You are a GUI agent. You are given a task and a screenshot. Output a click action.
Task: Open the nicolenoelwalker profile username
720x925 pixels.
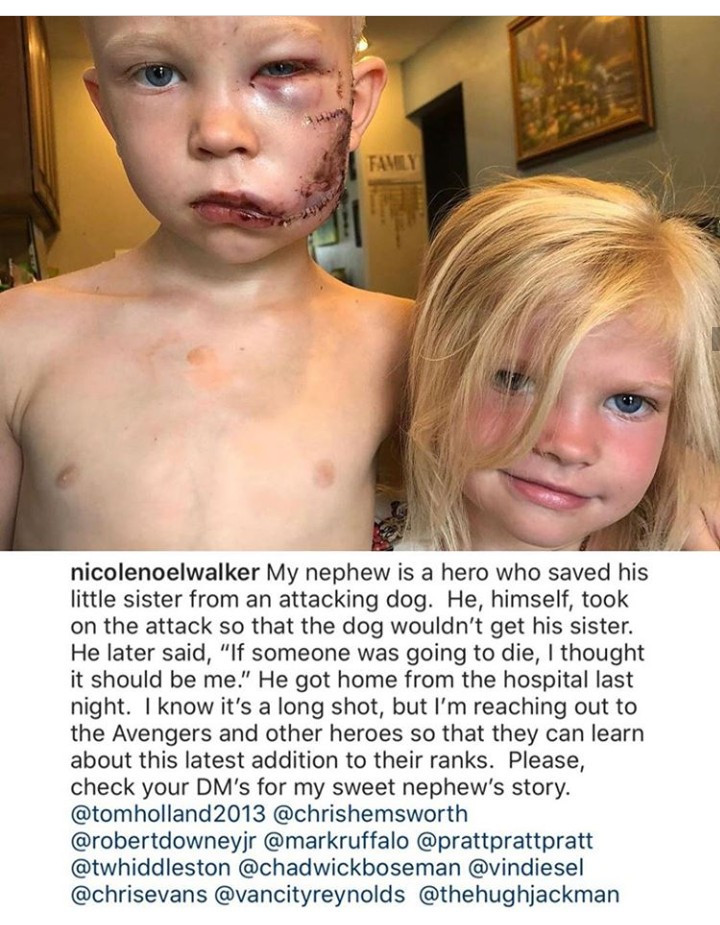pyautogui.click(x=165, y=573)
